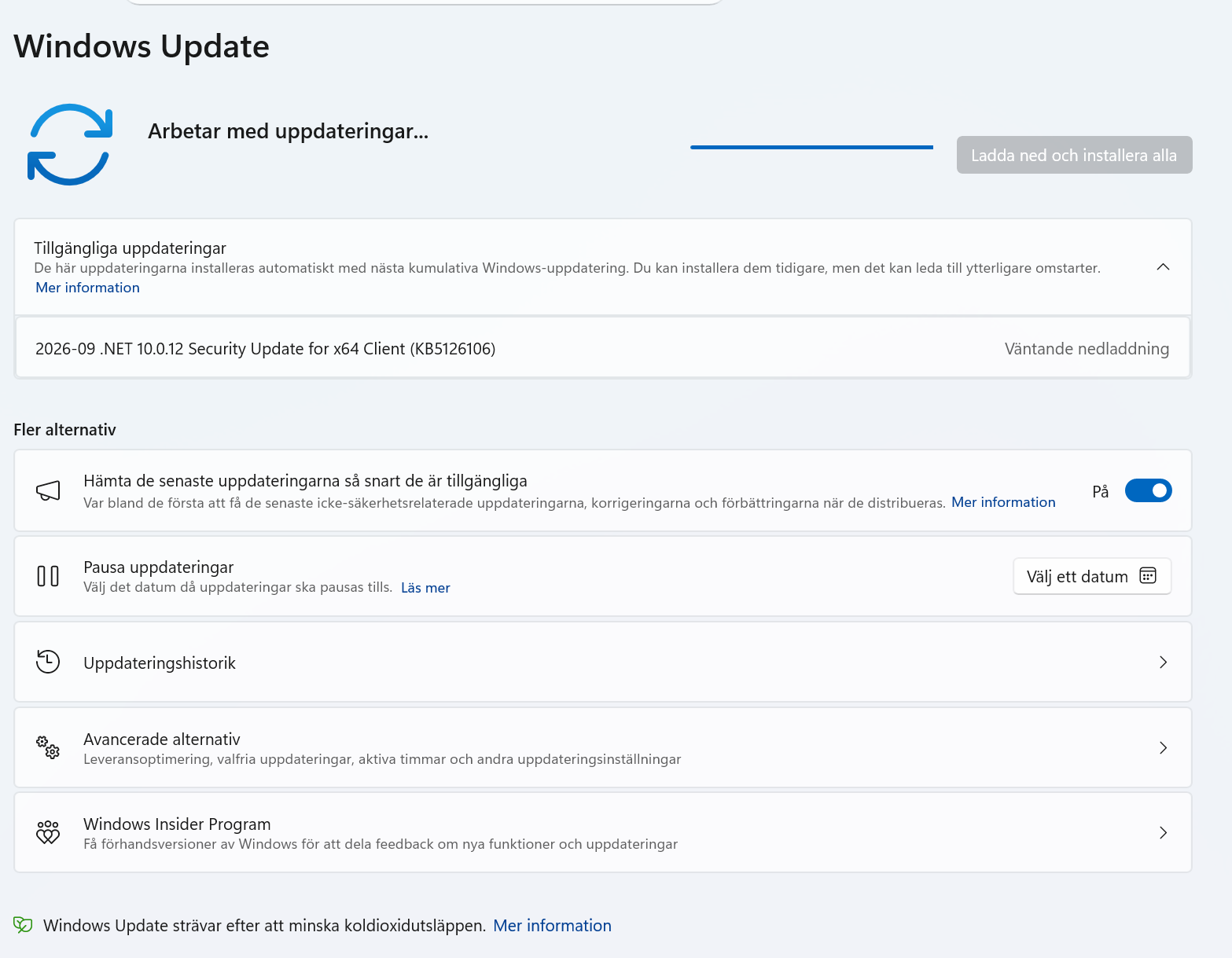
Task: Click the Windows Insider Program title
Action: coord(177,824)
